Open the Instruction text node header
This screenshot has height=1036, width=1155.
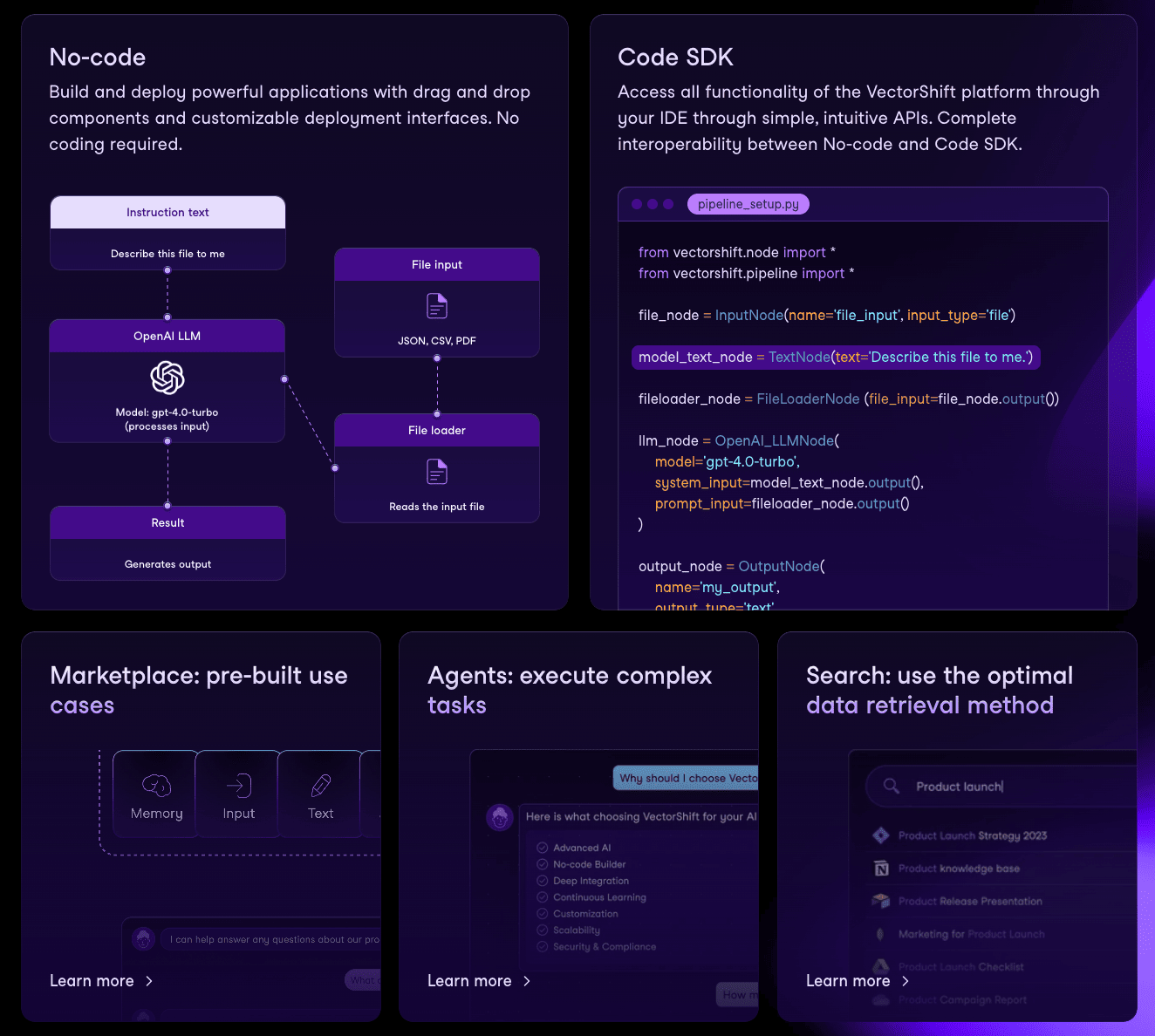click(167, 213)
